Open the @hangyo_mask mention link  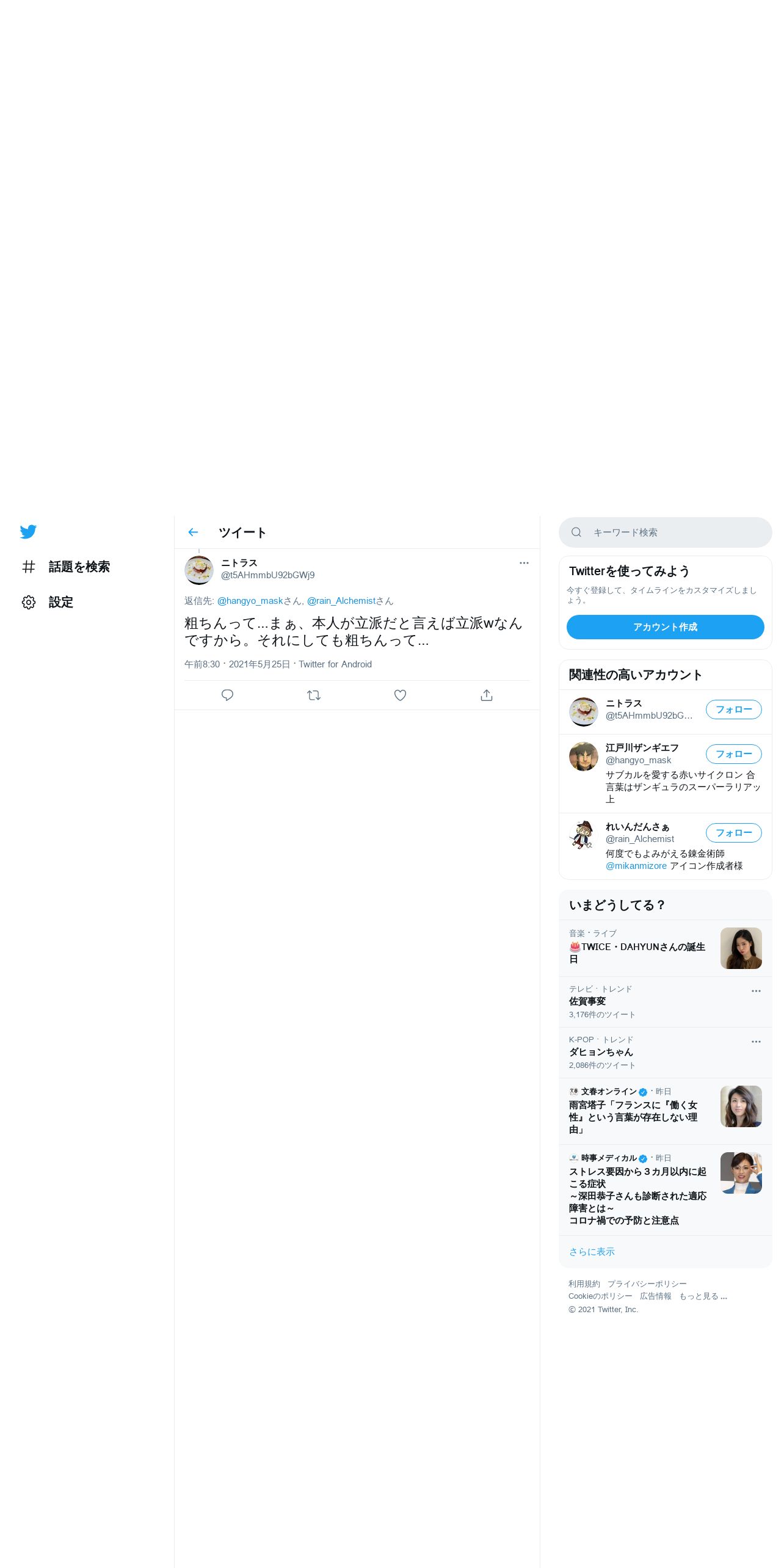point(250,601)
